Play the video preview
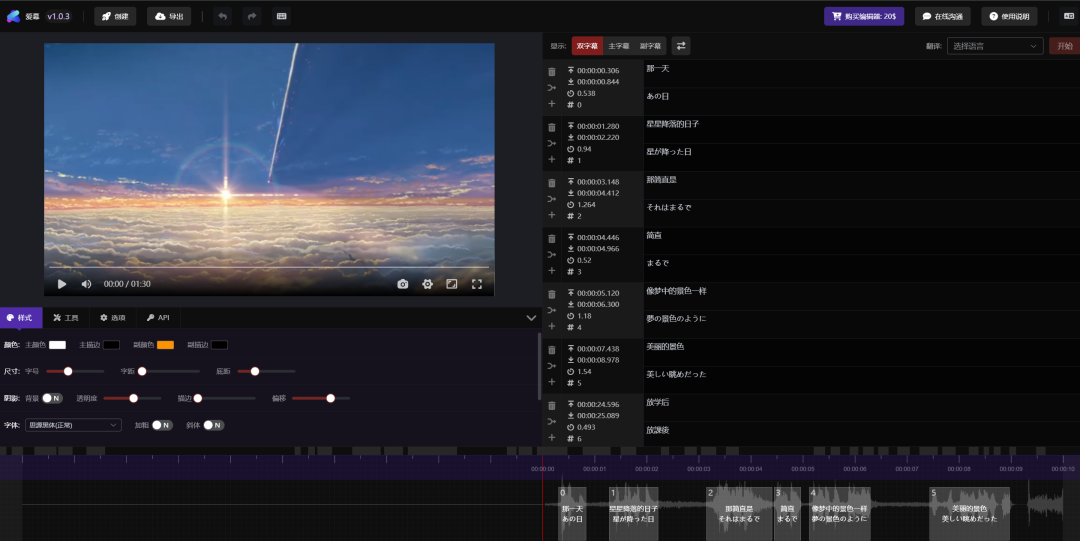Image resolution: width=1080 pixels, height=541 pixels. (62, 284)
